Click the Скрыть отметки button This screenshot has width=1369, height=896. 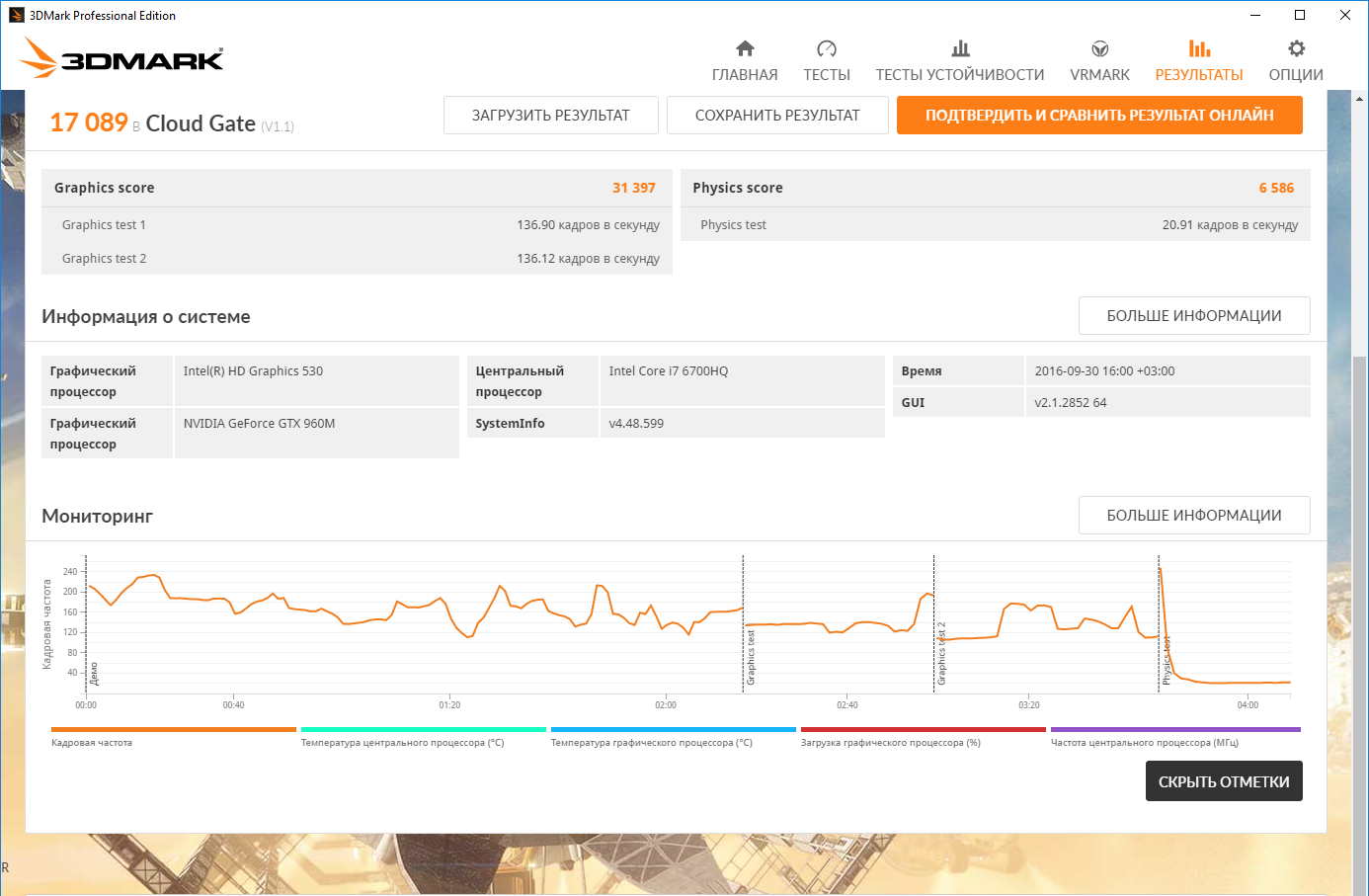[1224, 781]
